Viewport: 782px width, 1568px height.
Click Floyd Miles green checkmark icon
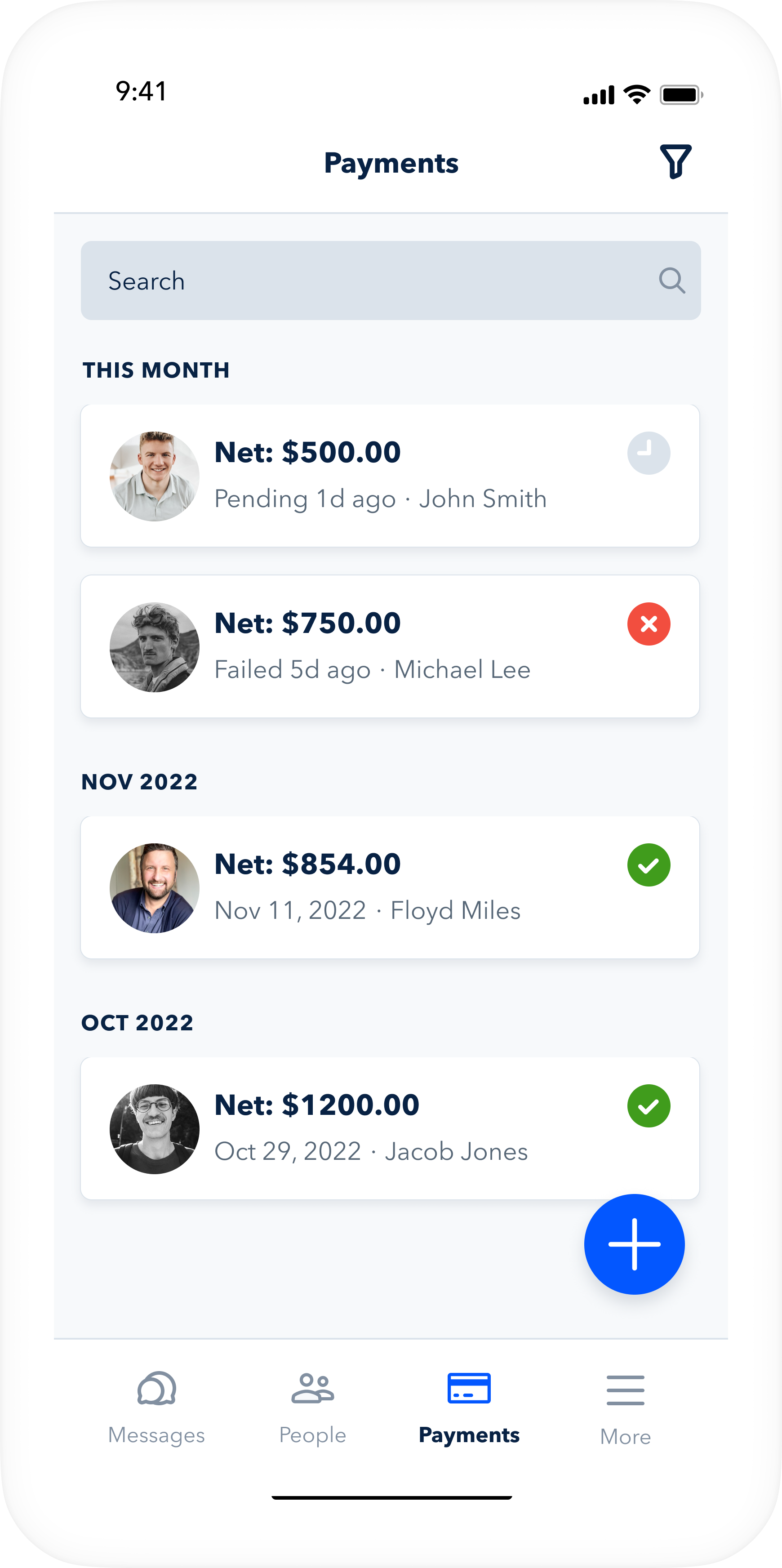point(648,865)
